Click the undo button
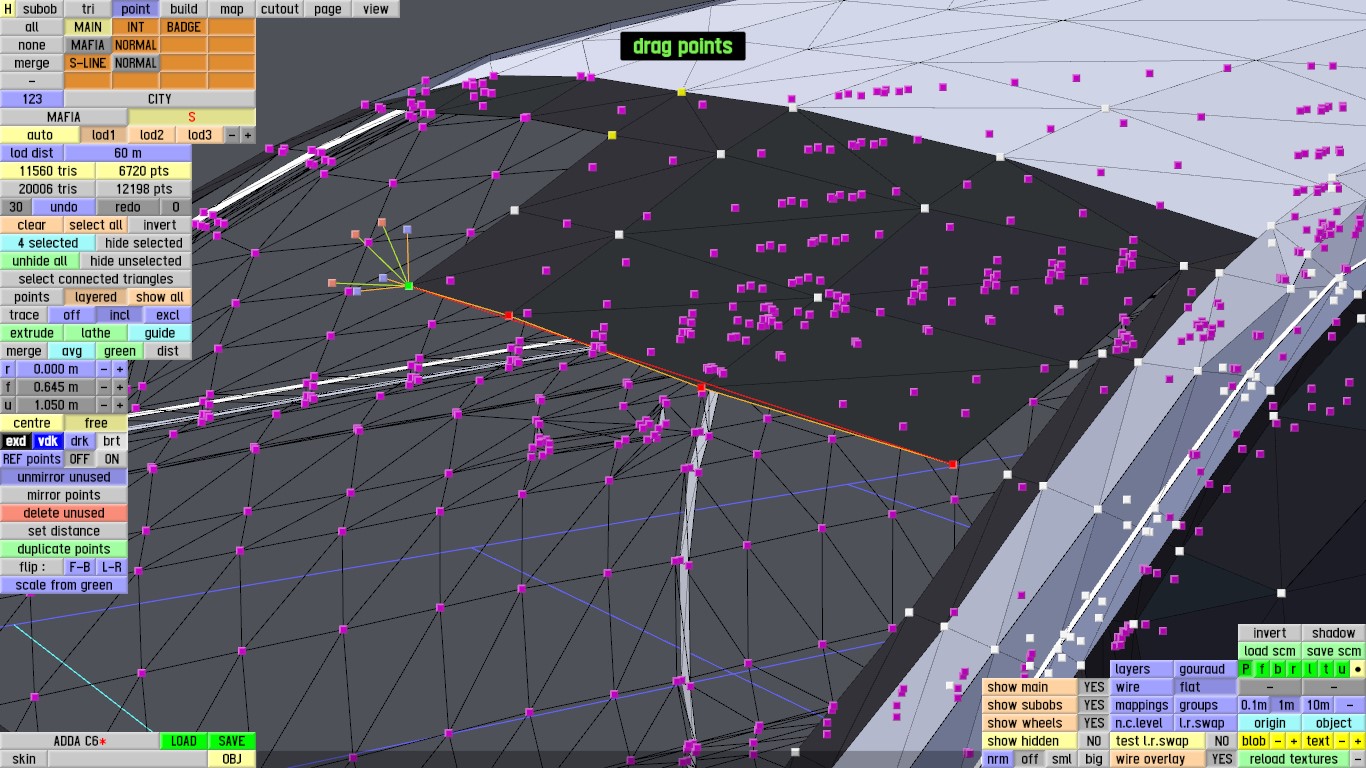 pos(64,207)
